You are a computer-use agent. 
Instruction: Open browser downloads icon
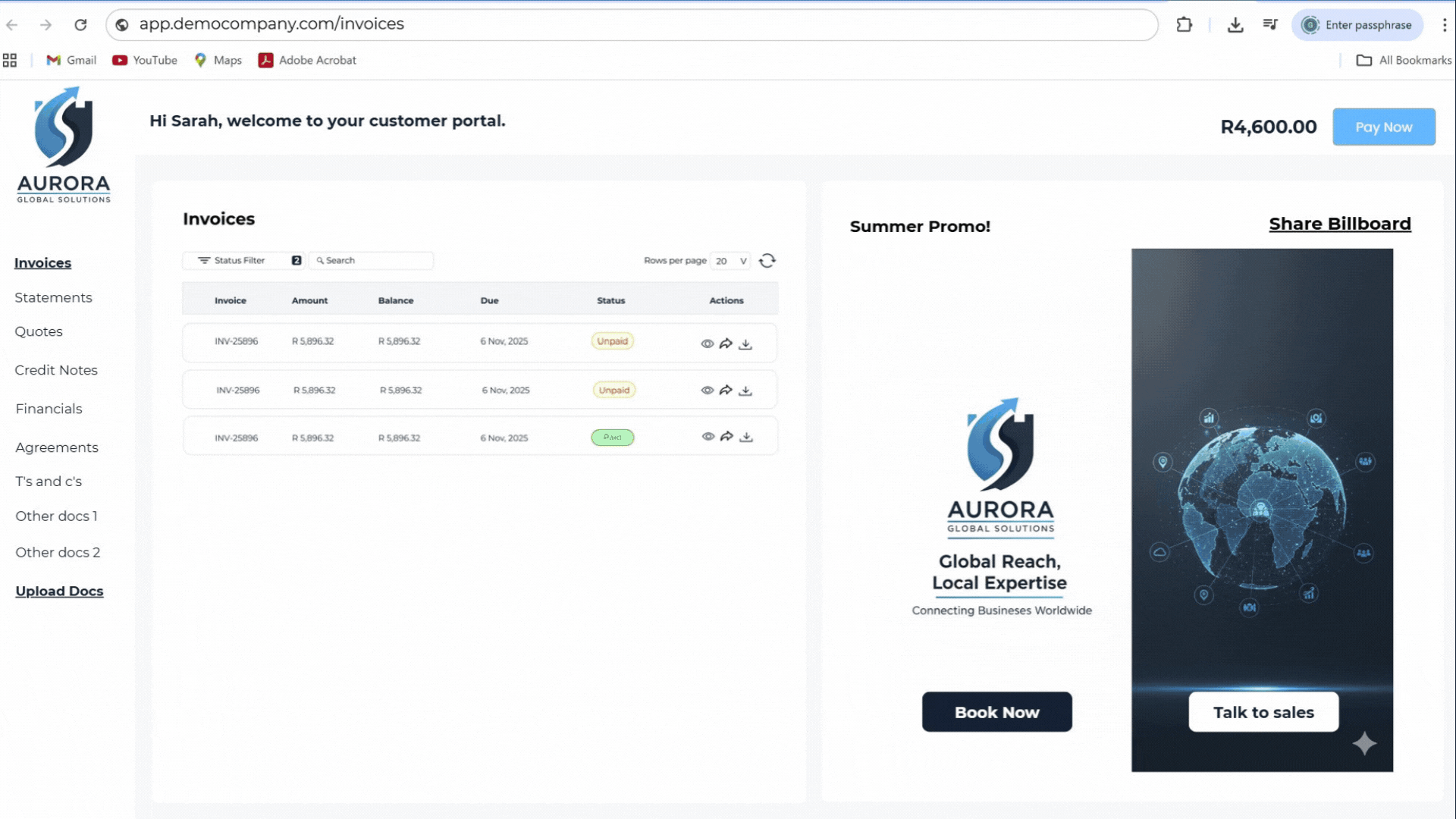pos(1235,25)
